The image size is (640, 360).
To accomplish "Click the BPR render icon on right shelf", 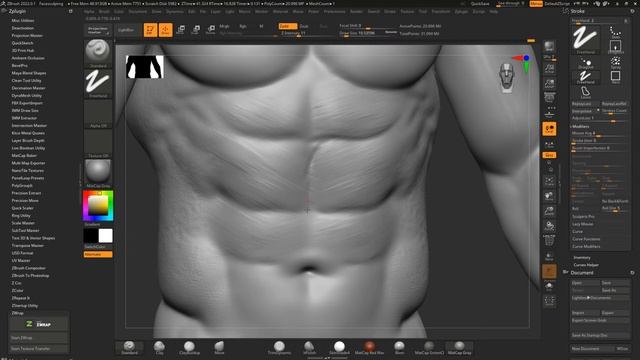I will [549, 47].
